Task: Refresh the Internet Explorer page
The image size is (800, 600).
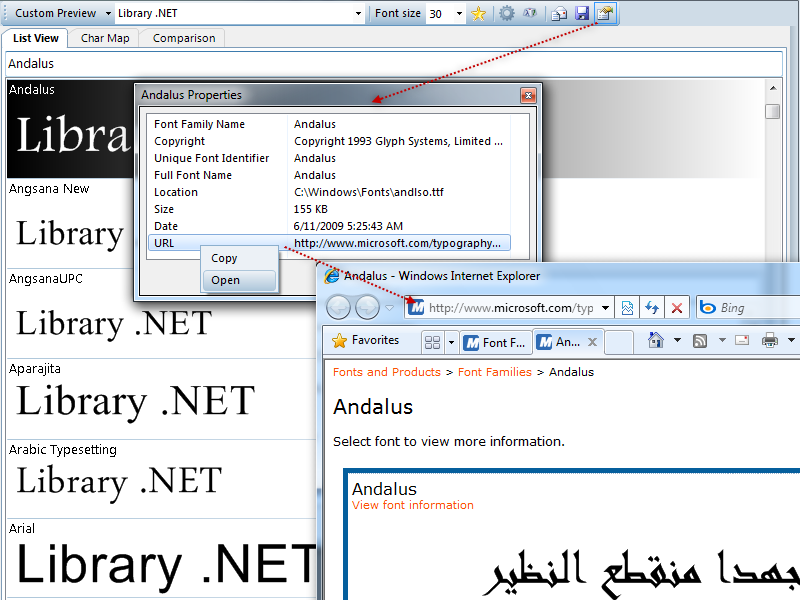Action: pyautogui.click(x=652, y=308)
